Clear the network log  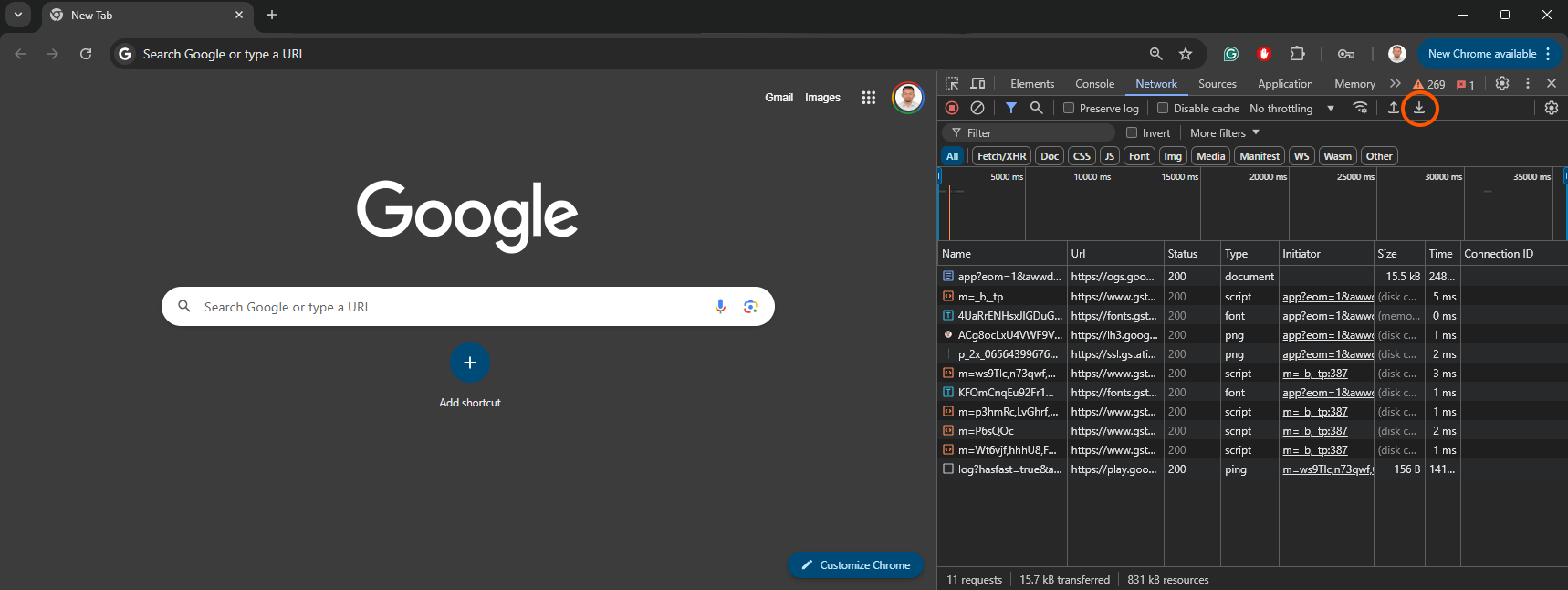coord(977,108)
